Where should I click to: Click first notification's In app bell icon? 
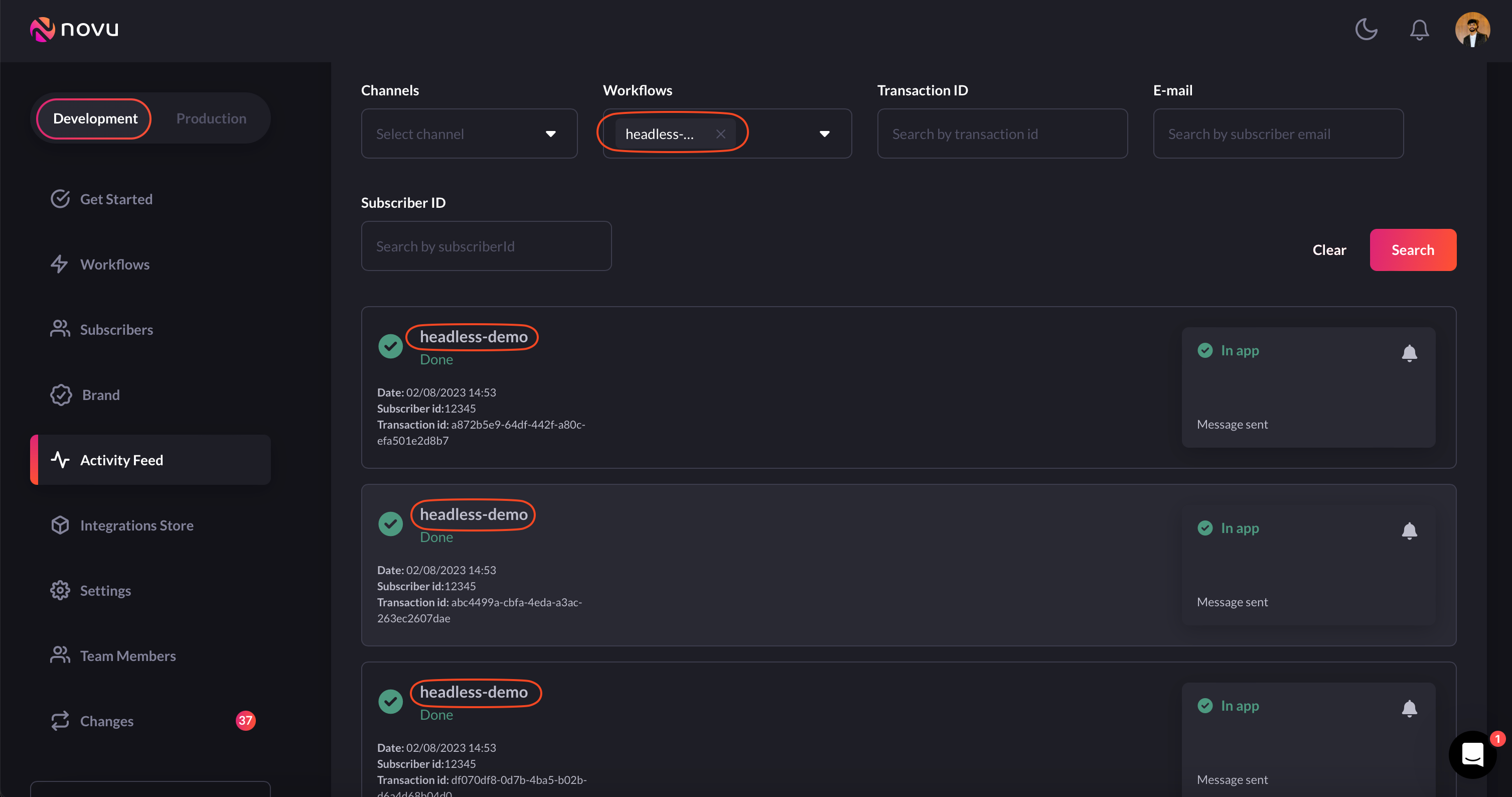click(1409, 353)
